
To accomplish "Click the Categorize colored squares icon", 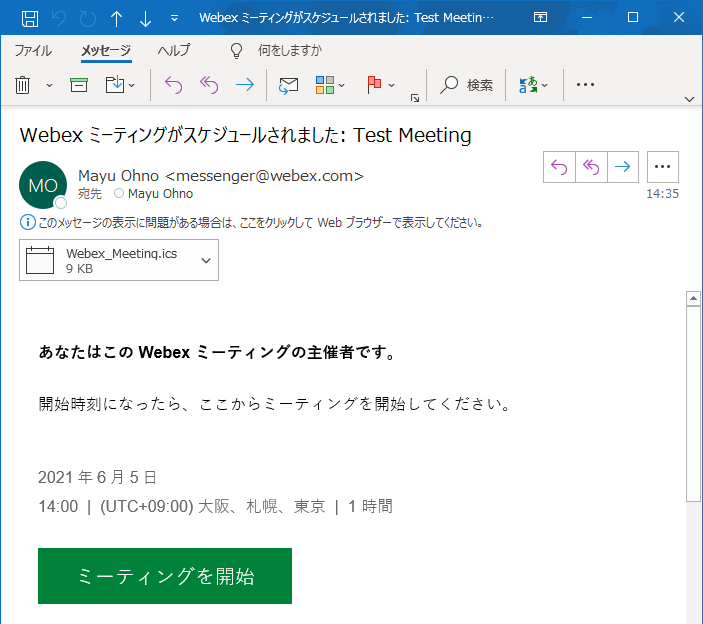I will click(325, 85).
